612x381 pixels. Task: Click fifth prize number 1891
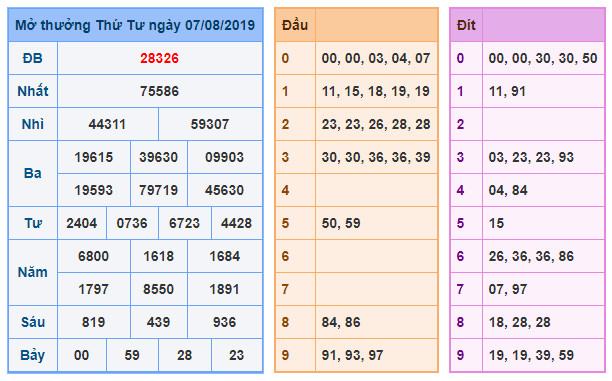tap(224, 289)
